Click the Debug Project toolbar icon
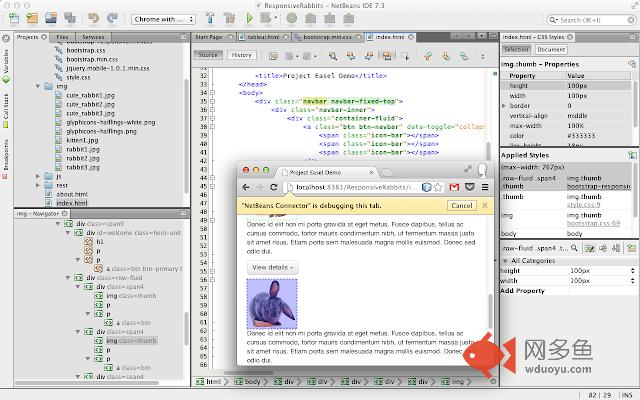 pyautogui.click(x=266, y=18)
